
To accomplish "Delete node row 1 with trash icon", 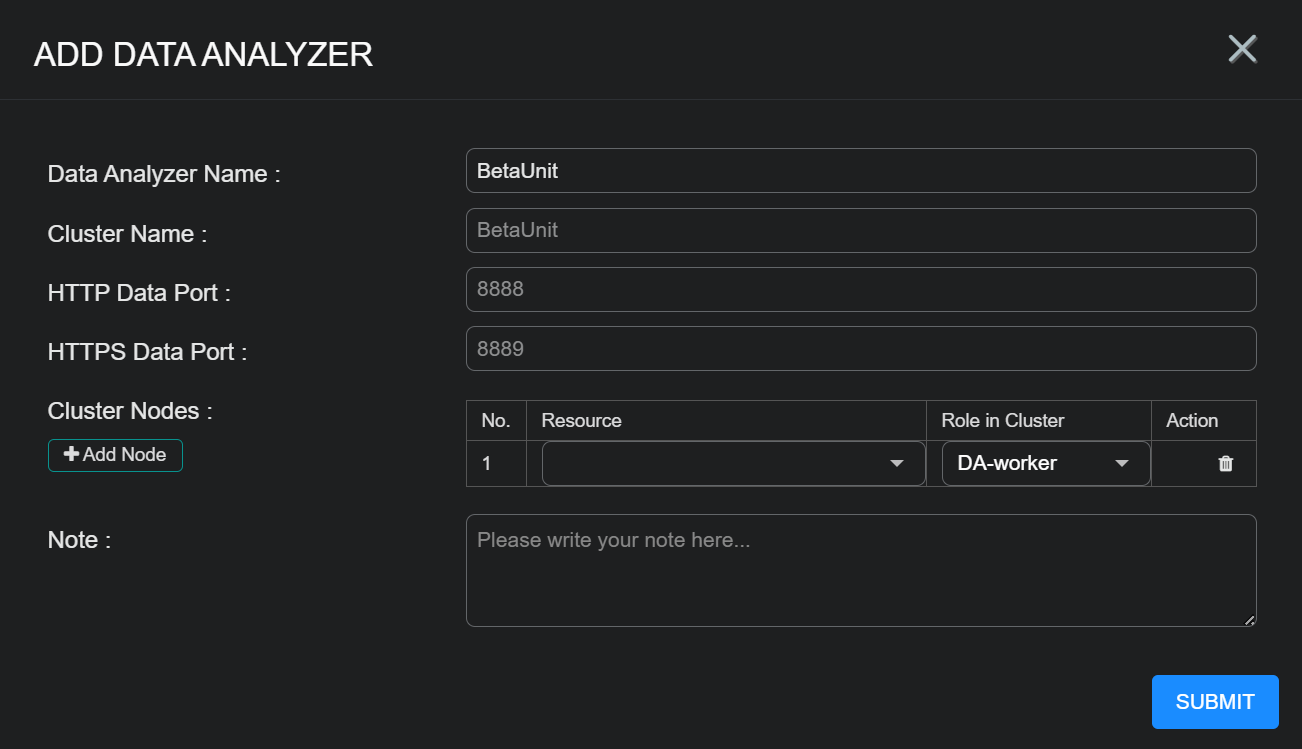I will coord(1225,464).
